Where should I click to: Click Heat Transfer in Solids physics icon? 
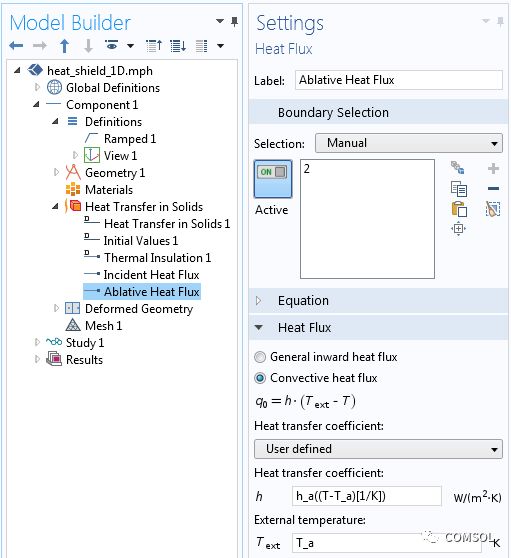73,206
